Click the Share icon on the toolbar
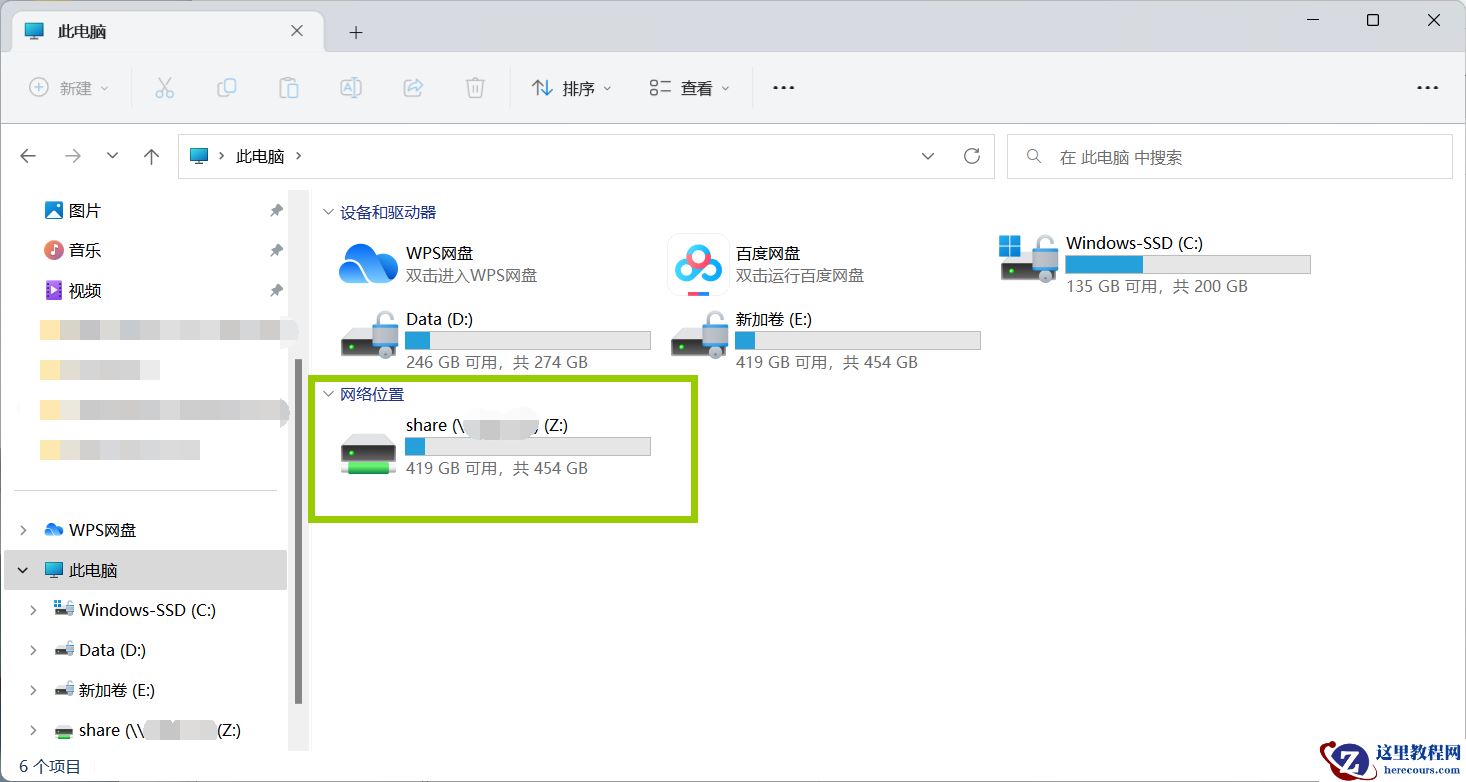This screenshot has height=782, width=1466. click(413, 88)
